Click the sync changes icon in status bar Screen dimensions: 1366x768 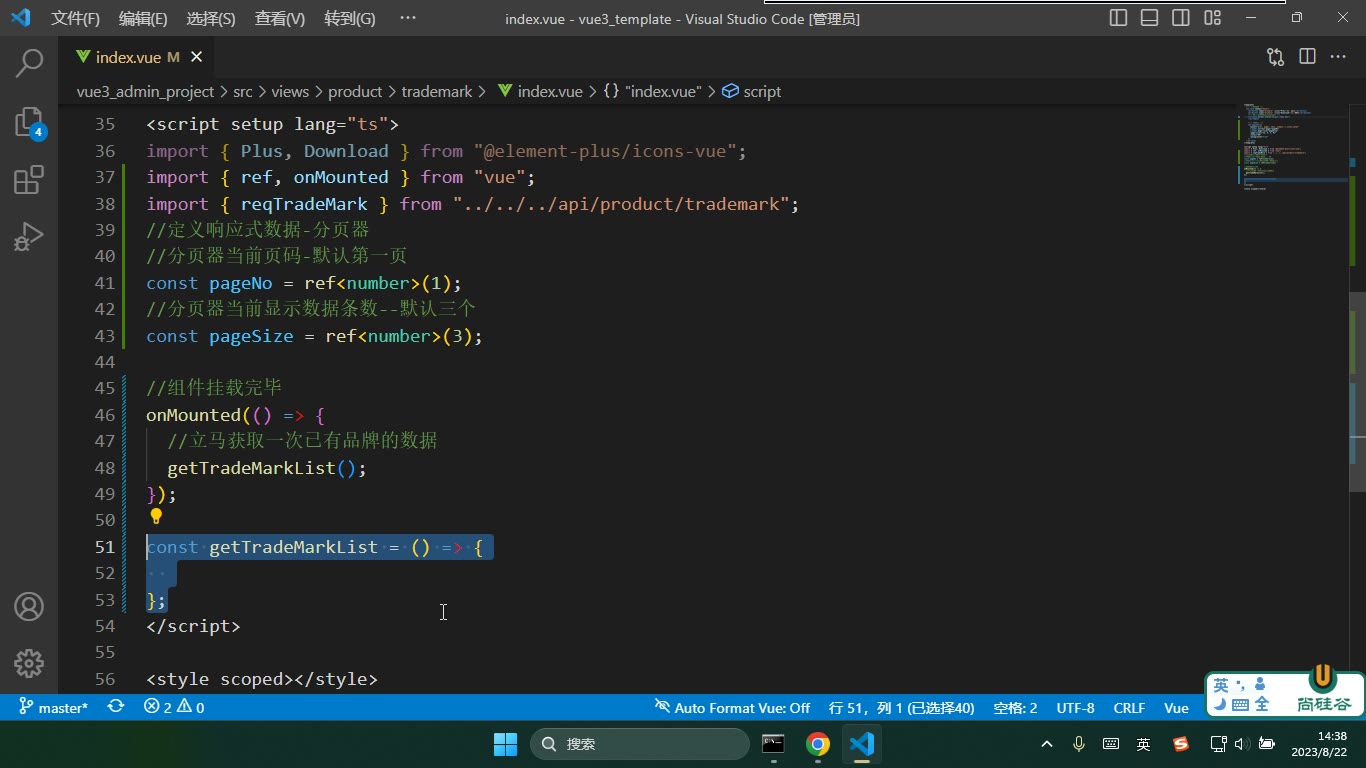[x=116, y=707]
